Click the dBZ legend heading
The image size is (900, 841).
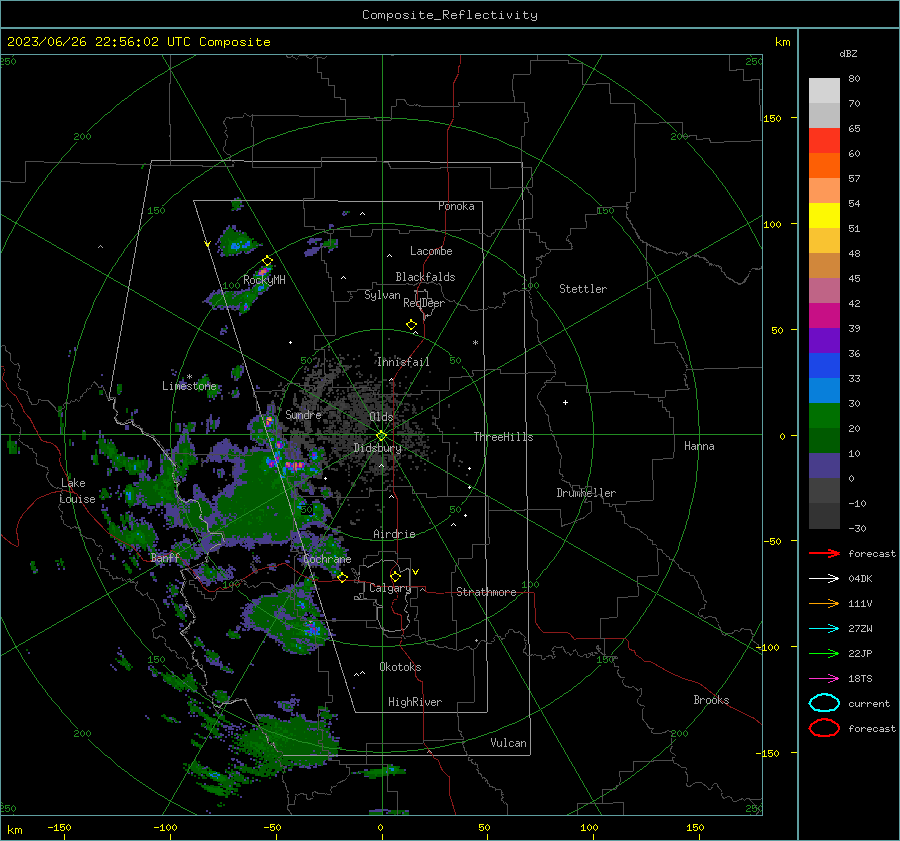848,53
